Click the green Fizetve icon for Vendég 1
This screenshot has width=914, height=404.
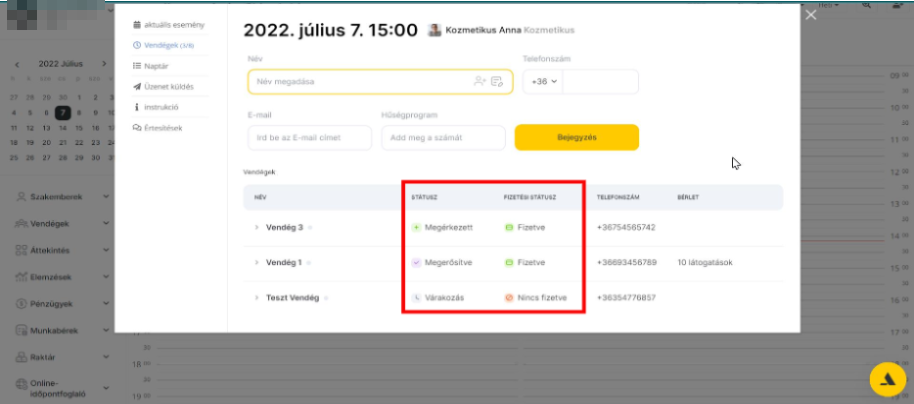tap(509, 262)
